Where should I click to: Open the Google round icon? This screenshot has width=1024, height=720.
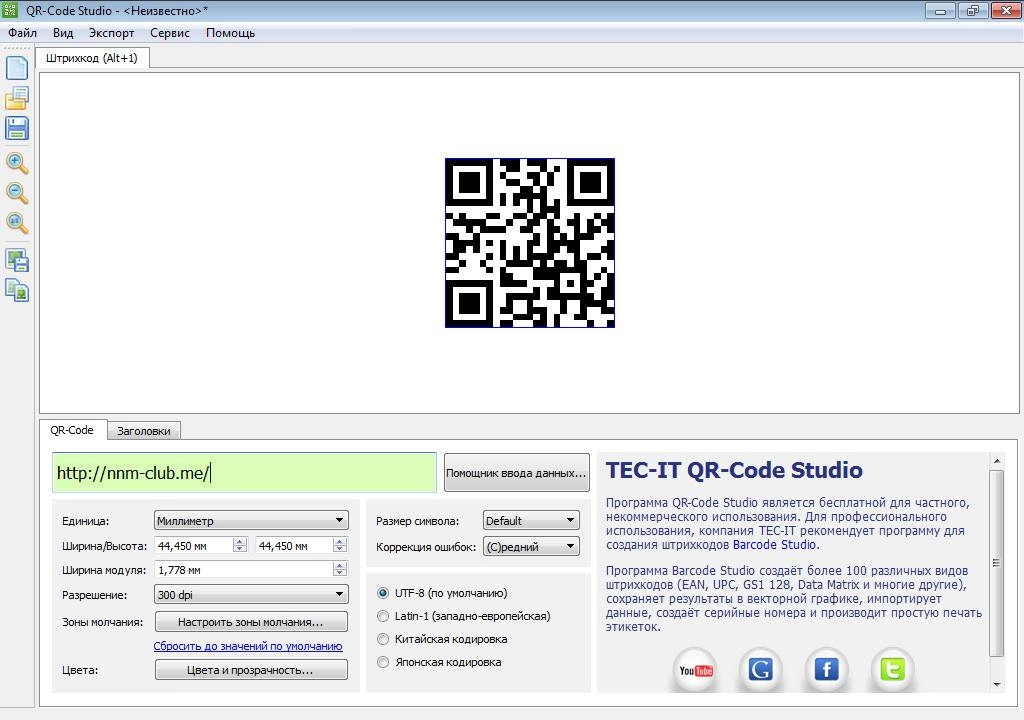click(761, 670)
